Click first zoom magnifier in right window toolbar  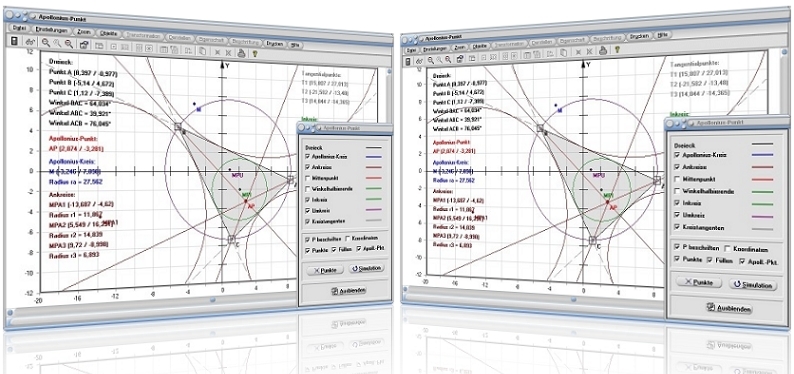pos(431,60)
